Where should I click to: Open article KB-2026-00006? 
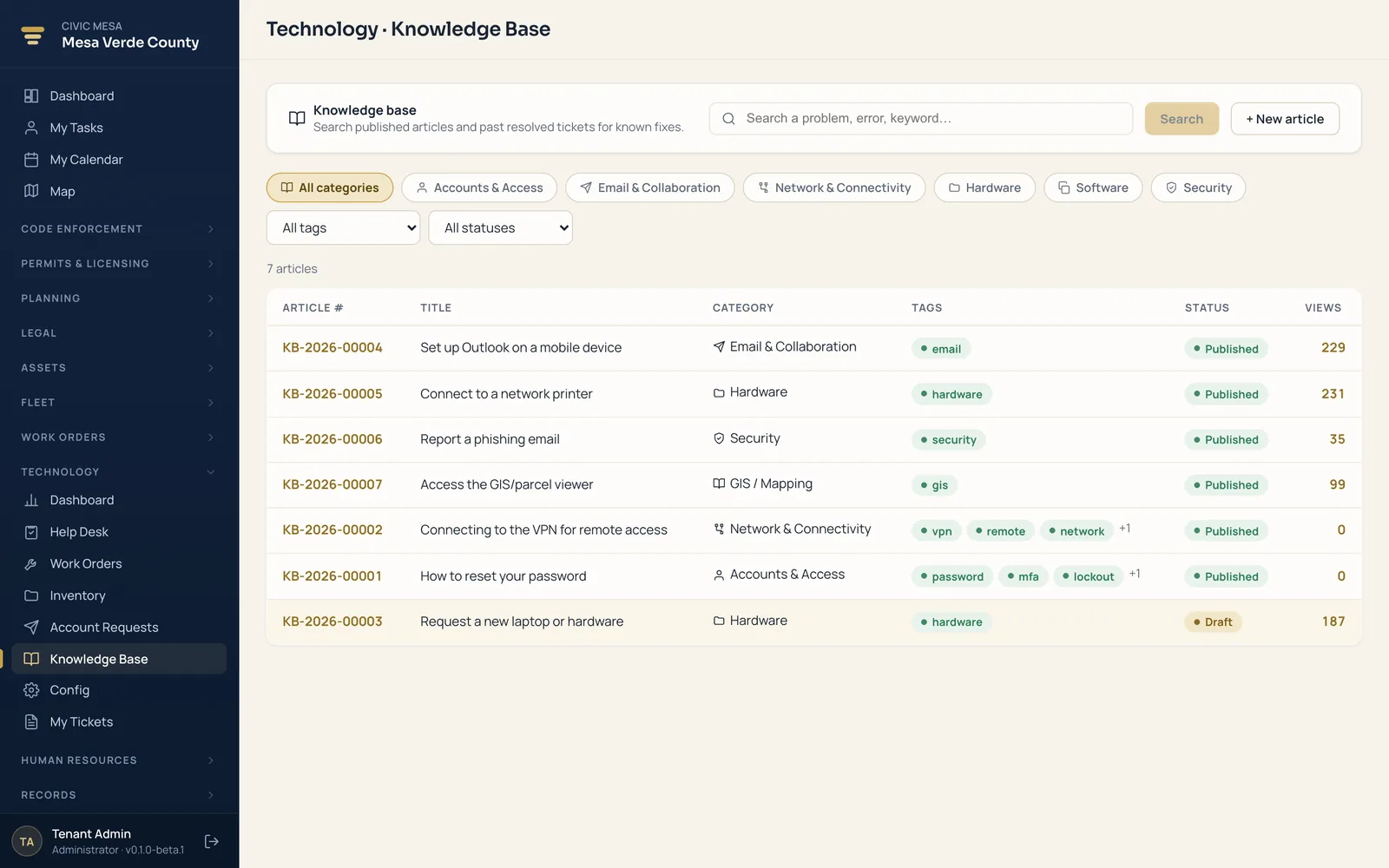pos(332,439)
